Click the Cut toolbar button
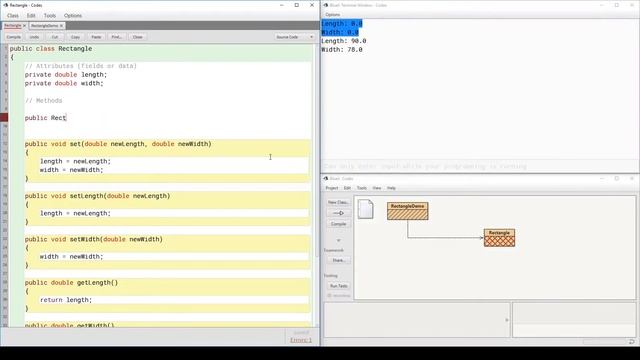640x360 pixels. coord(55,37)
